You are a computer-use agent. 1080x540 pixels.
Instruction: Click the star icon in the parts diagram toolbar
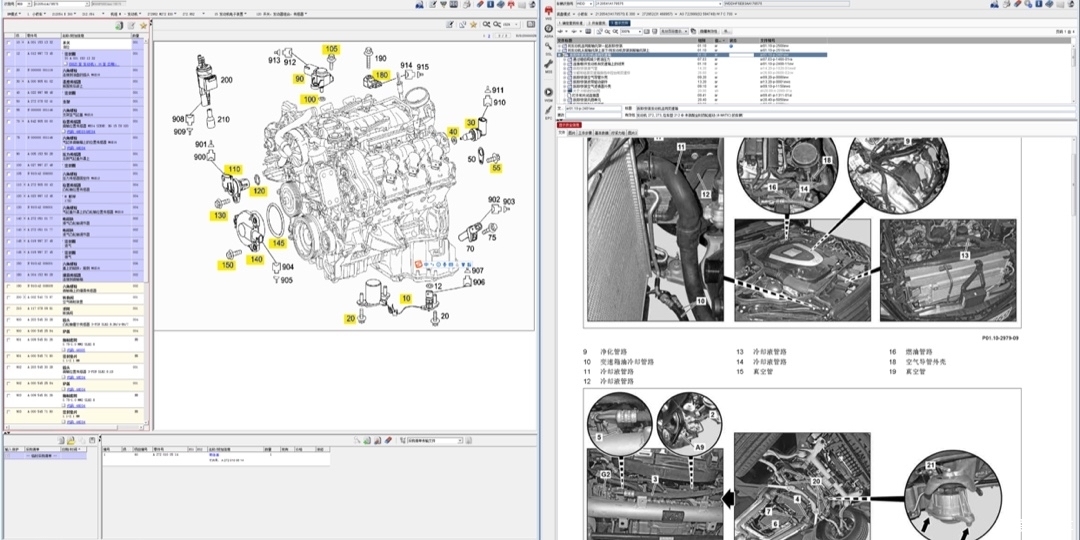(x=473, y=25)
